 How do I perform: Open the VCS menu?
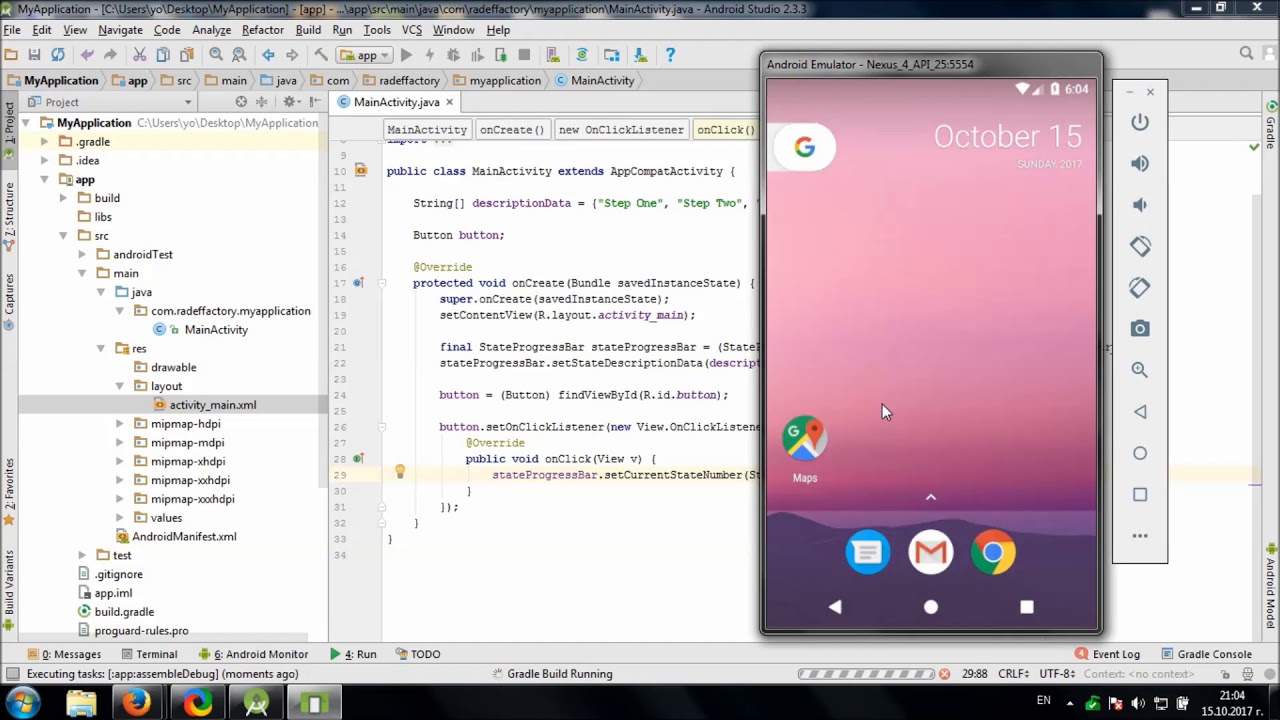pyautogui.click(x=412, y=30)
